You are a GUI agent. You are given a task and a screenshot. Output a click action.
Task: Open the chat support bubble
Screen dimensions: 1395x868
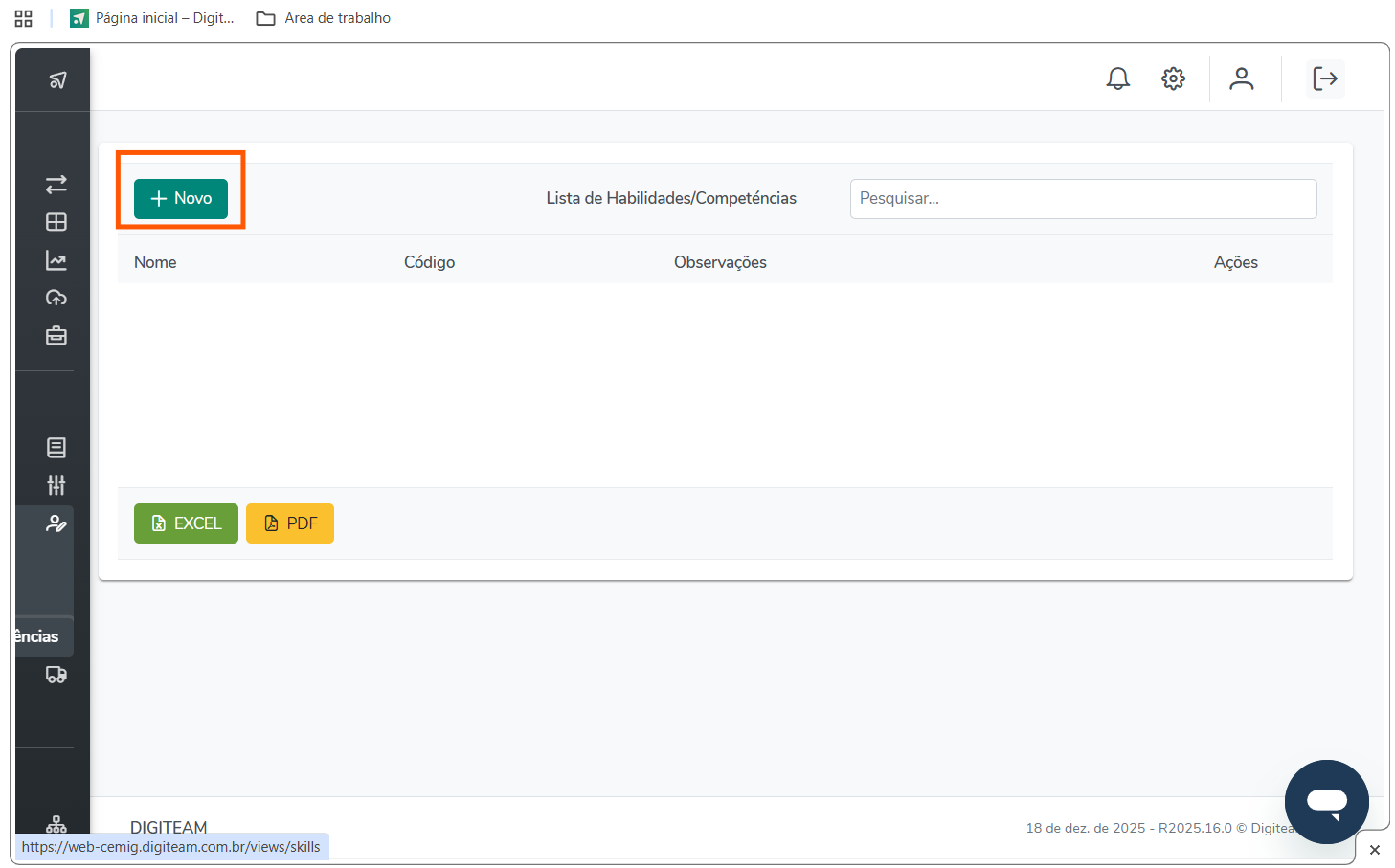(x=1326, y=801)
